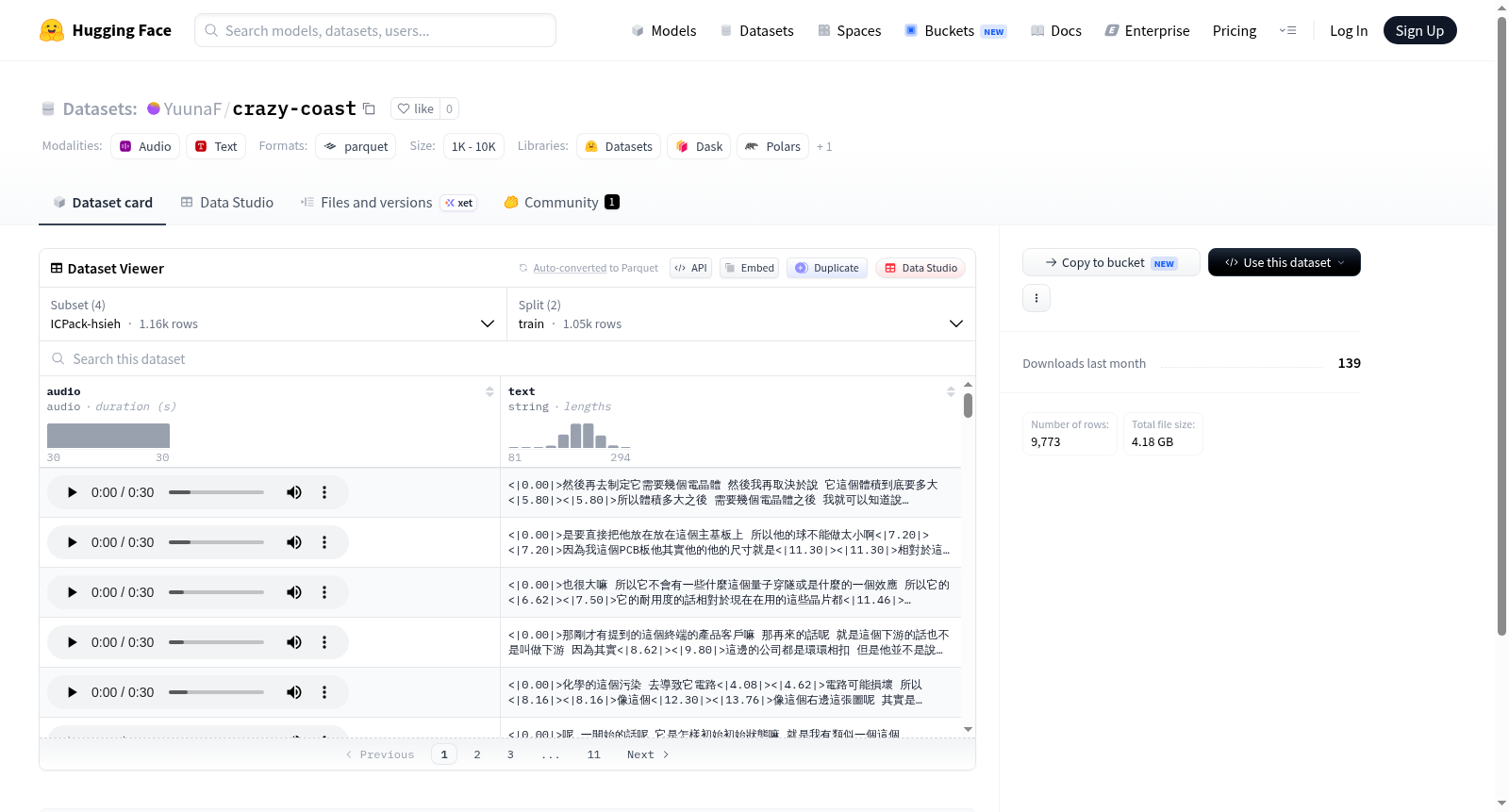Play audio in the second row
The image size is (1509, 812).
72,542
